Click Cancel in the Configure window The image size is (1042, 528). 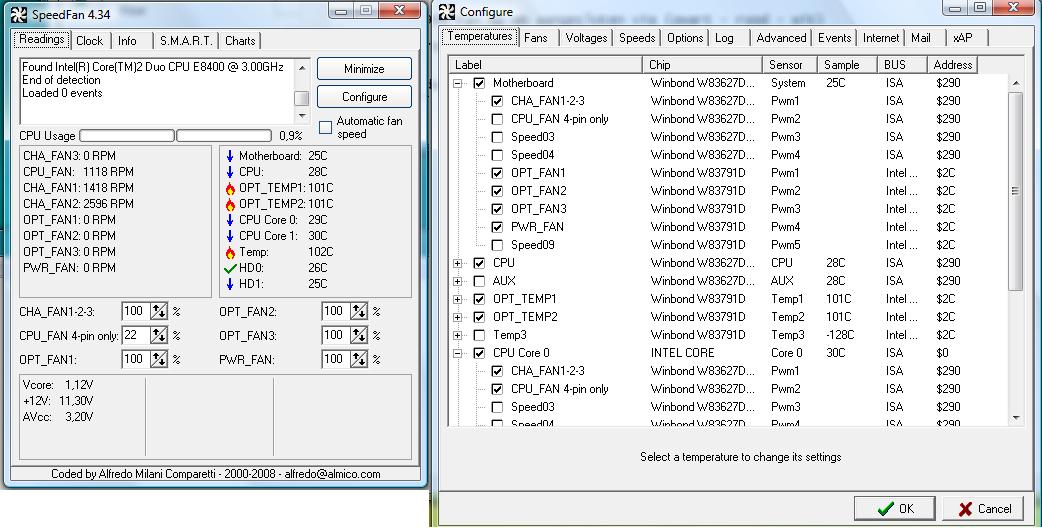pos(984,509)
